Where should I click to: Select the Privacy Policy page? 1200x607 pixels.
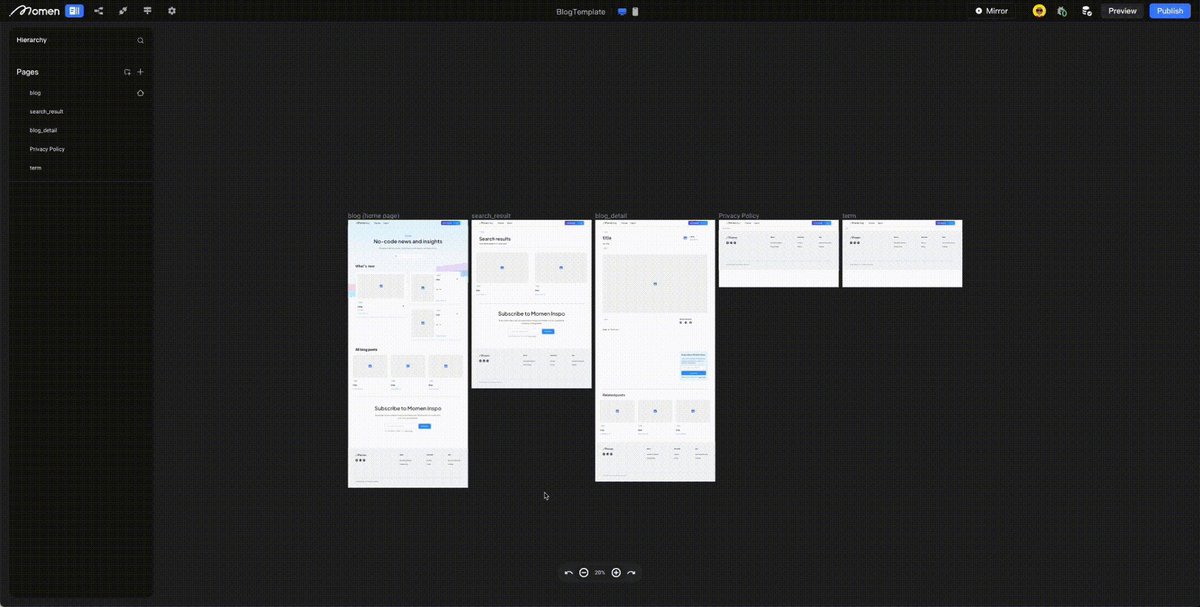point(46,148)
